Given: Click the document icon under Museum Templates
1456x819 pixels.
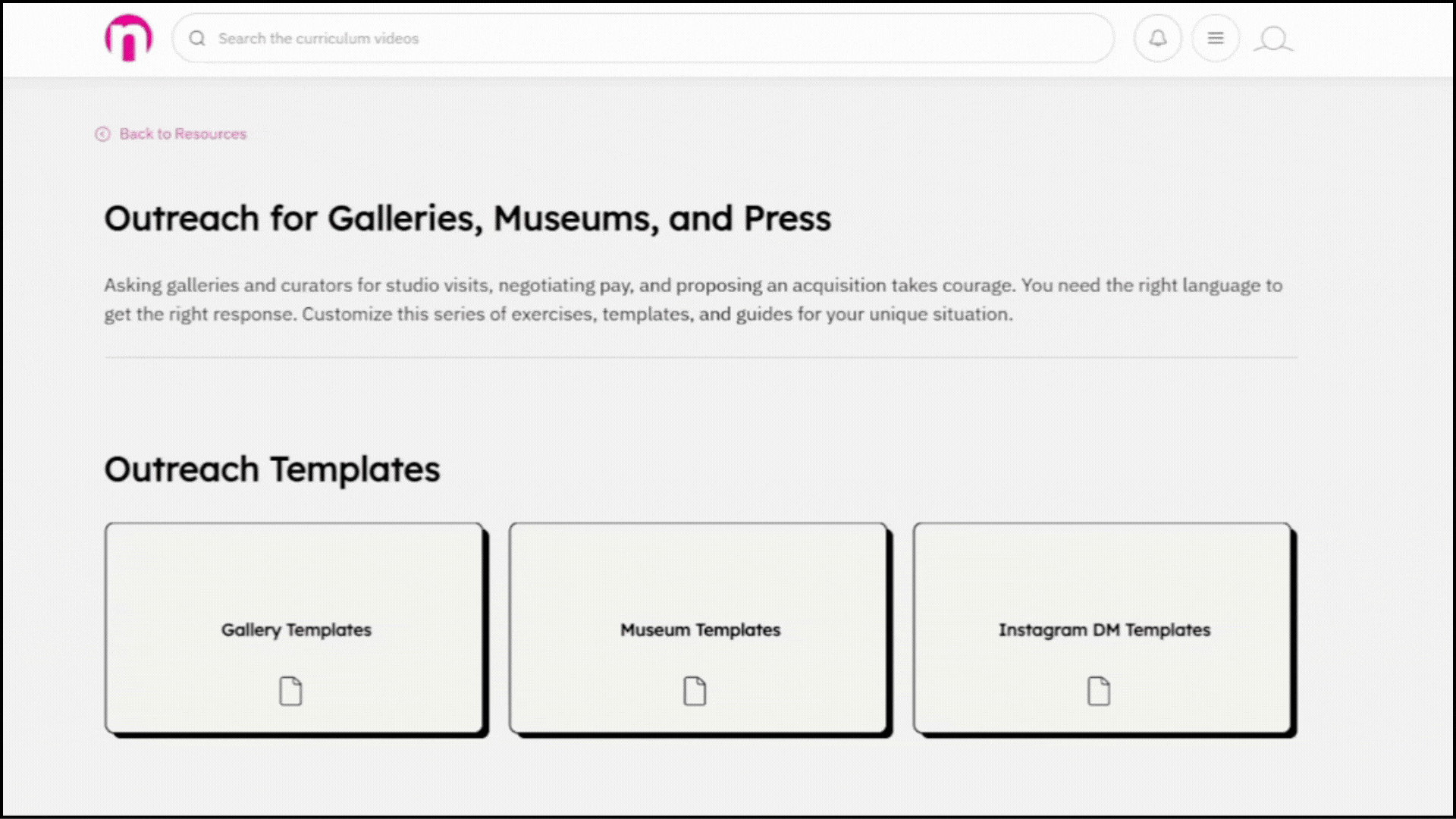Looking at the screenshot, I should click(695, 691).
